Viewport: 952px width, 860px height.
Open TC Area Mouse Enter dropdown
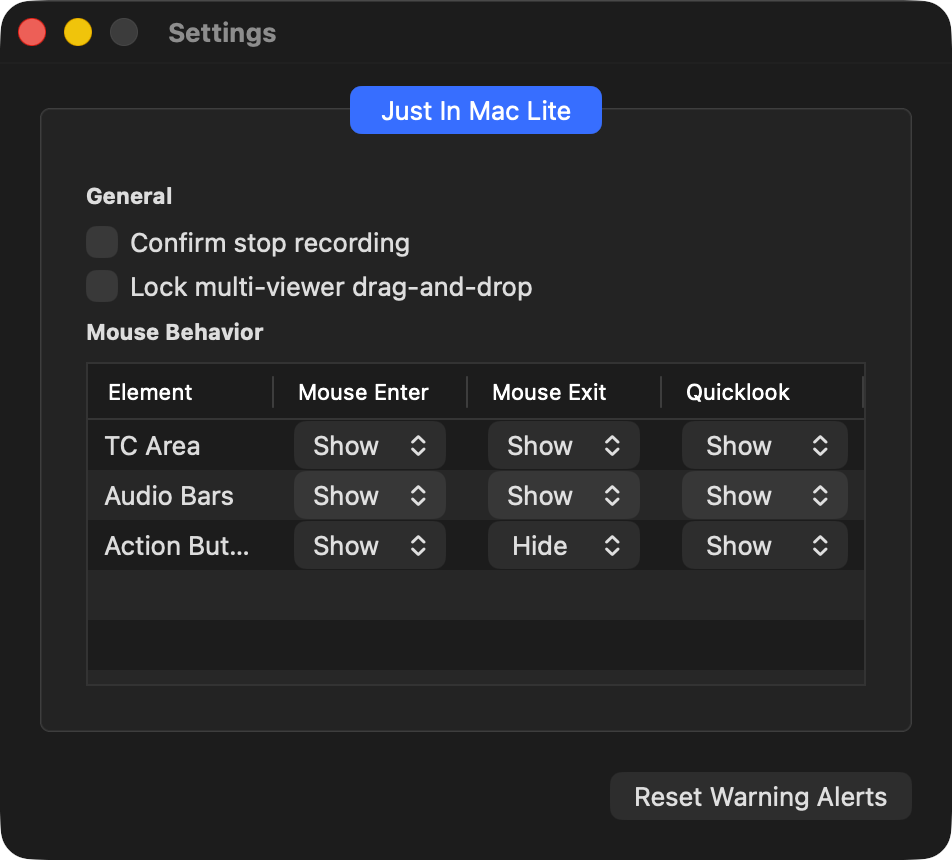pos(370,445)
